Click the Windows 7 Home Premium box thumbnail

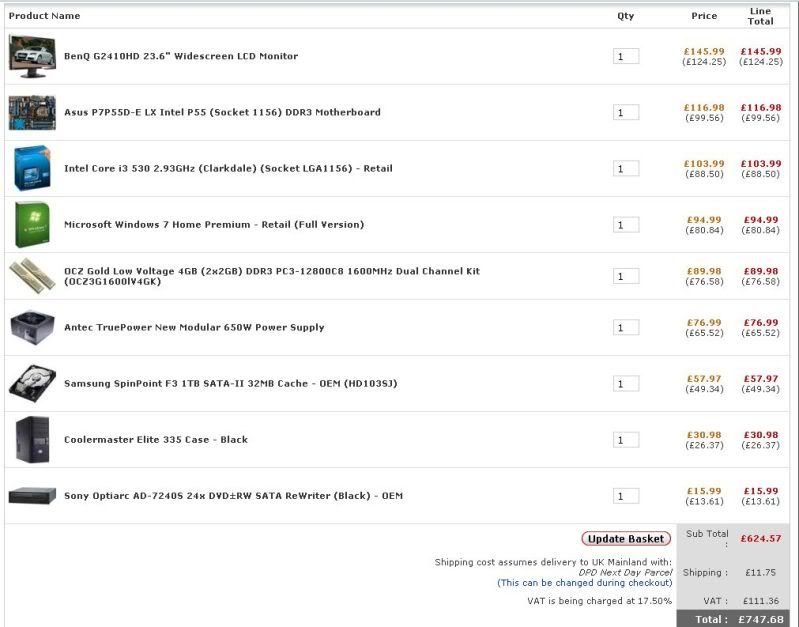32,225
